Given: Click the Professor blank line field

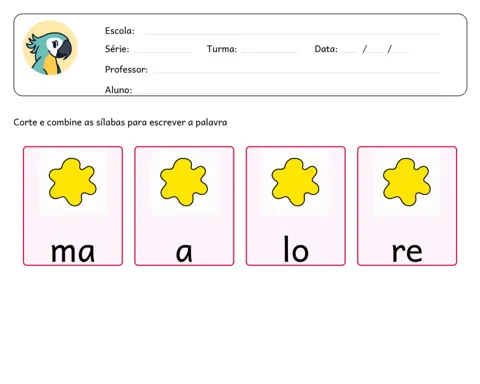Looking at the screenshot, I should [296, 72].
